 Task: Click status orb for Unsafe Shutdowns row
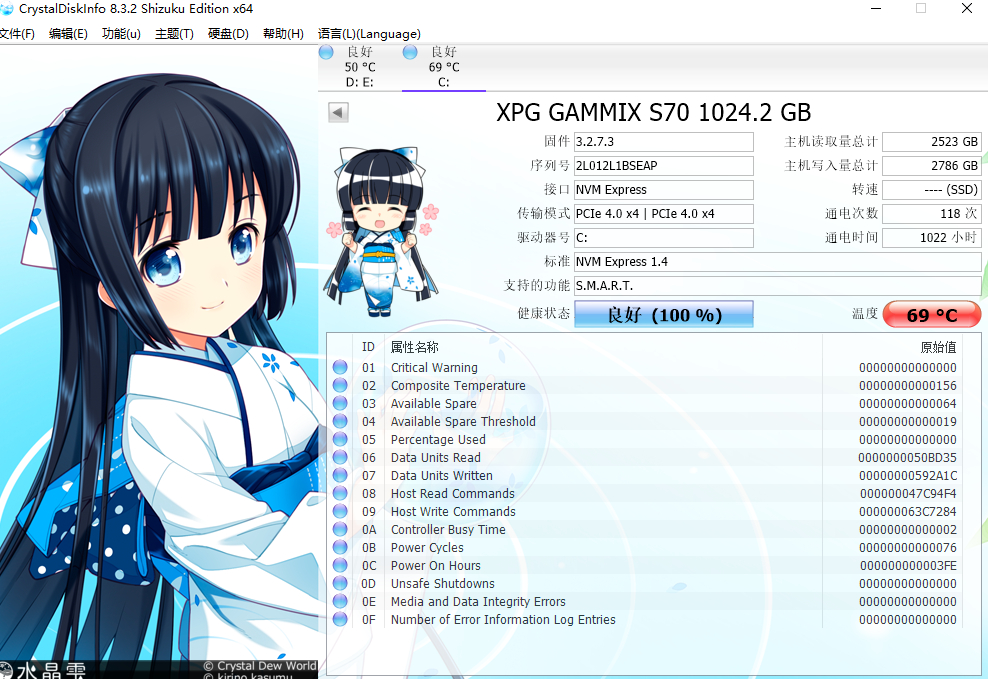[x=340, y=583]
